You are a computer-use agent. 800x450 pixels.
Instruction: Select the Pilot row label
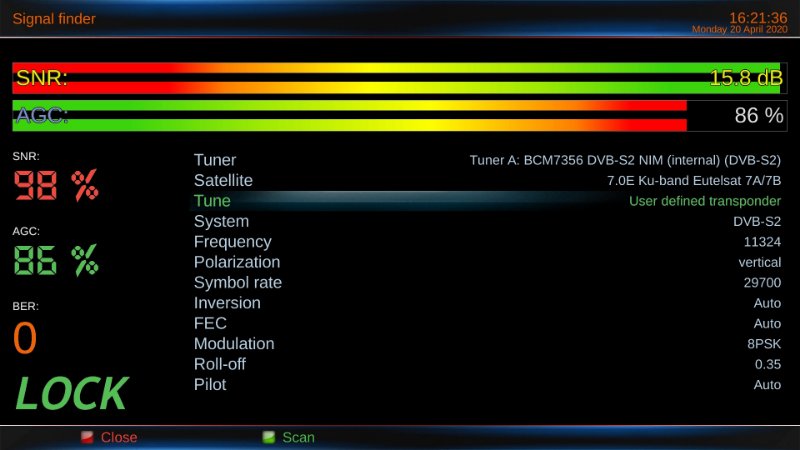coord(210,385)
